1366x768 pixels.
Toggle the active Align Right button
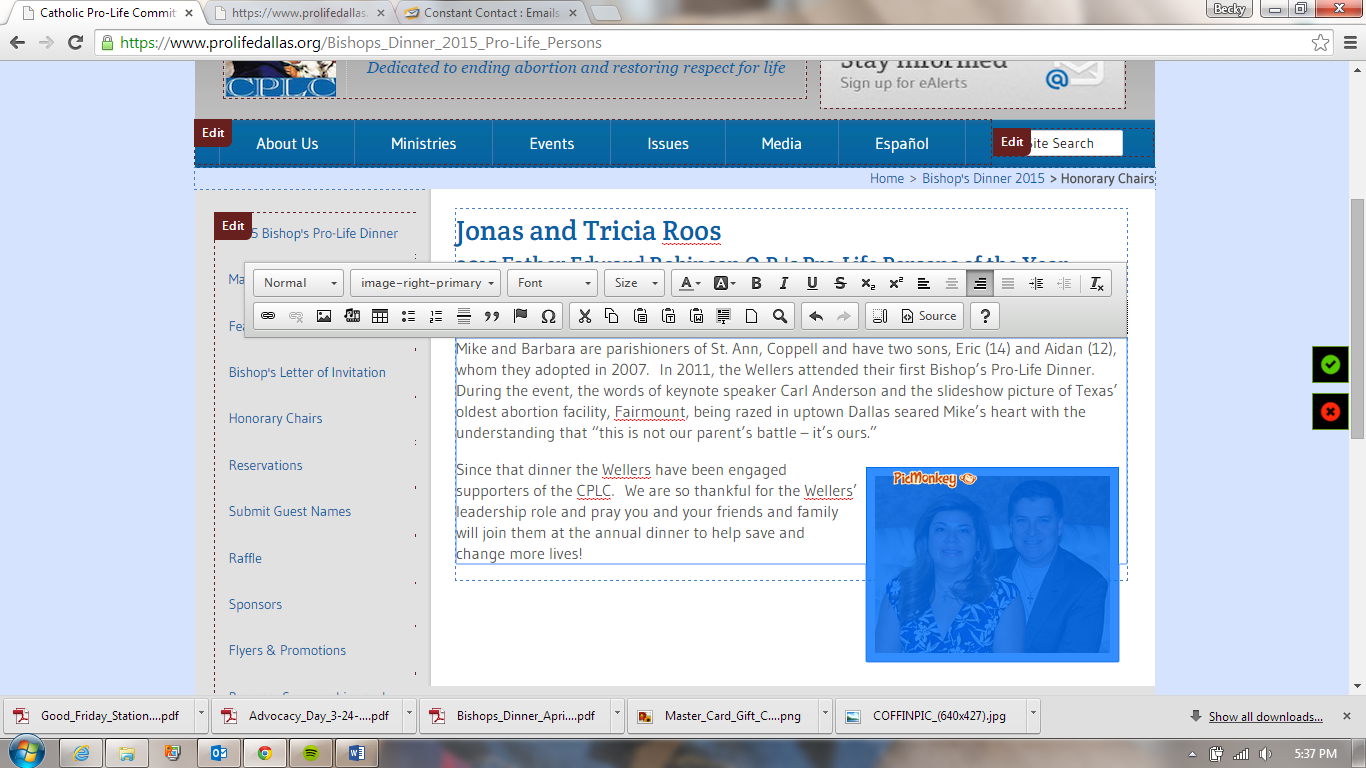coord(980,283)
